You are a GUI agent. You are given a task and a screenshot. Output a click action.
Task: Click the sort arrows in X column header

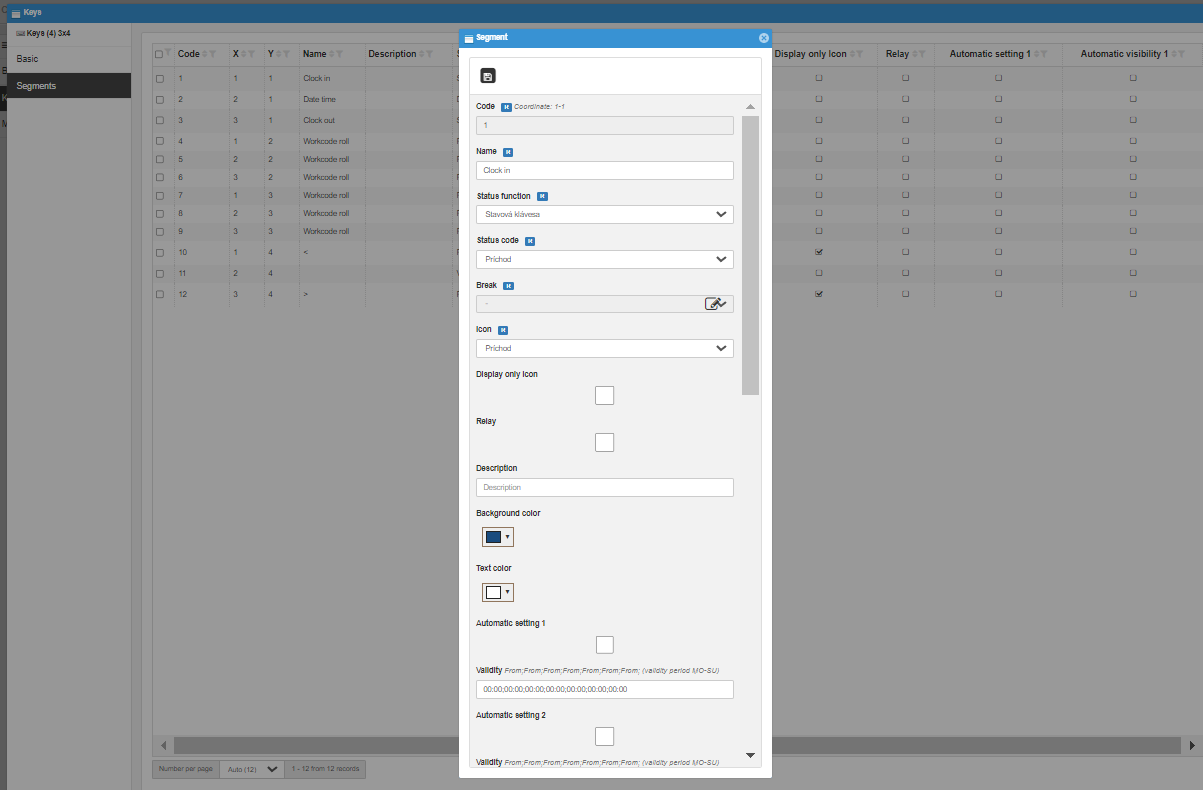[x=245, y=54]
